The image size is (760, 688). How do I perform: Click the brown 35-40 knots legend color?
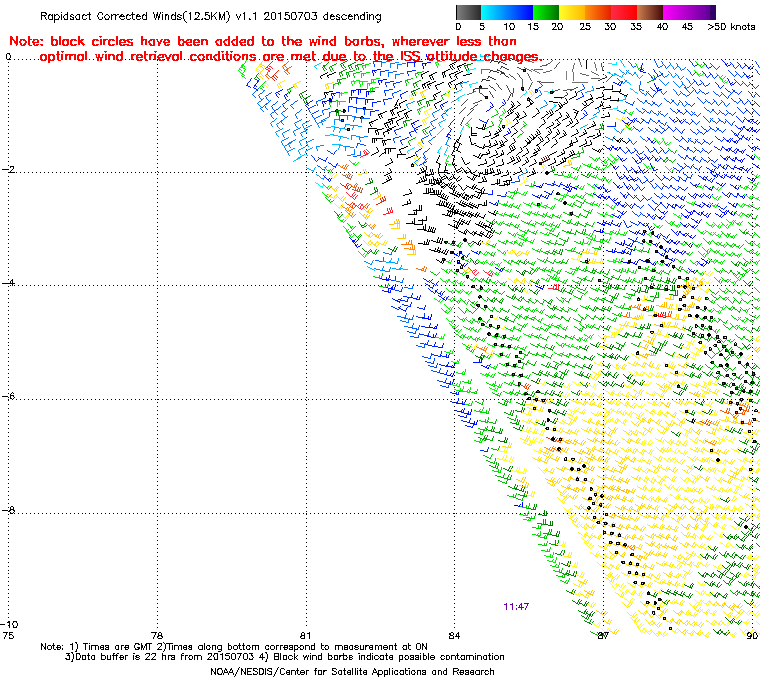tap(650, 12)
